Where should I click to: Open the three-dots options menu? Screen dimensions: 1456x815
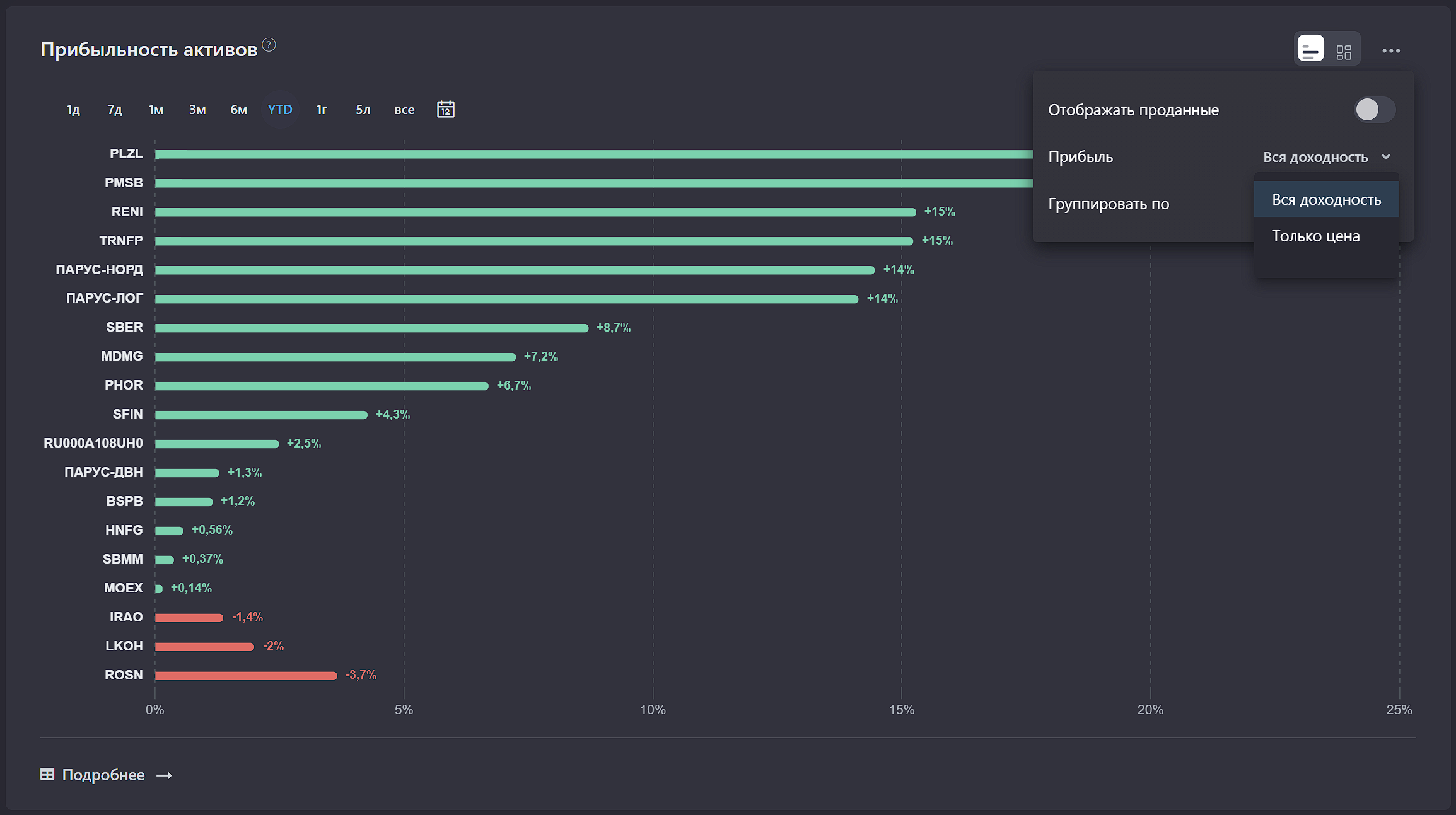1390,50
